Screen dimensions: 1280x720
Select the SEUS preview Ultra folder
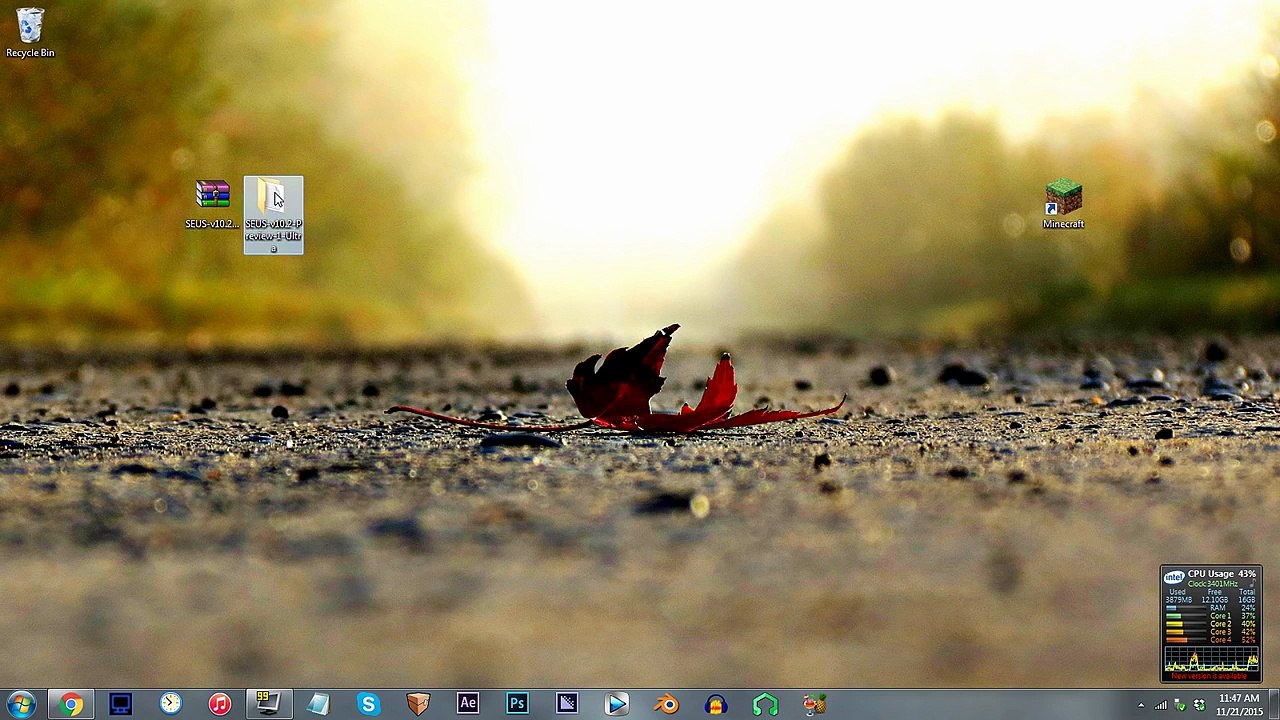coord(273,215)
